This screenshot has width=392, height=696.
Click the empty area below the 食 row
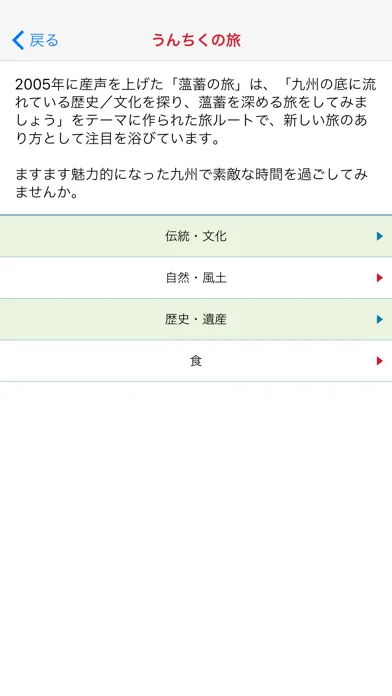coord(196,538)
